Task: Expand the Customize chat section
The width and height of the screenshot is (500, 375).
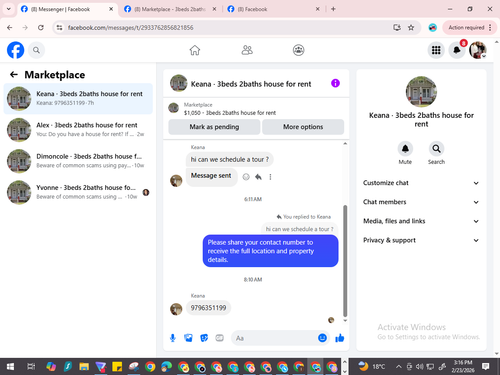Action: [421, 183]
